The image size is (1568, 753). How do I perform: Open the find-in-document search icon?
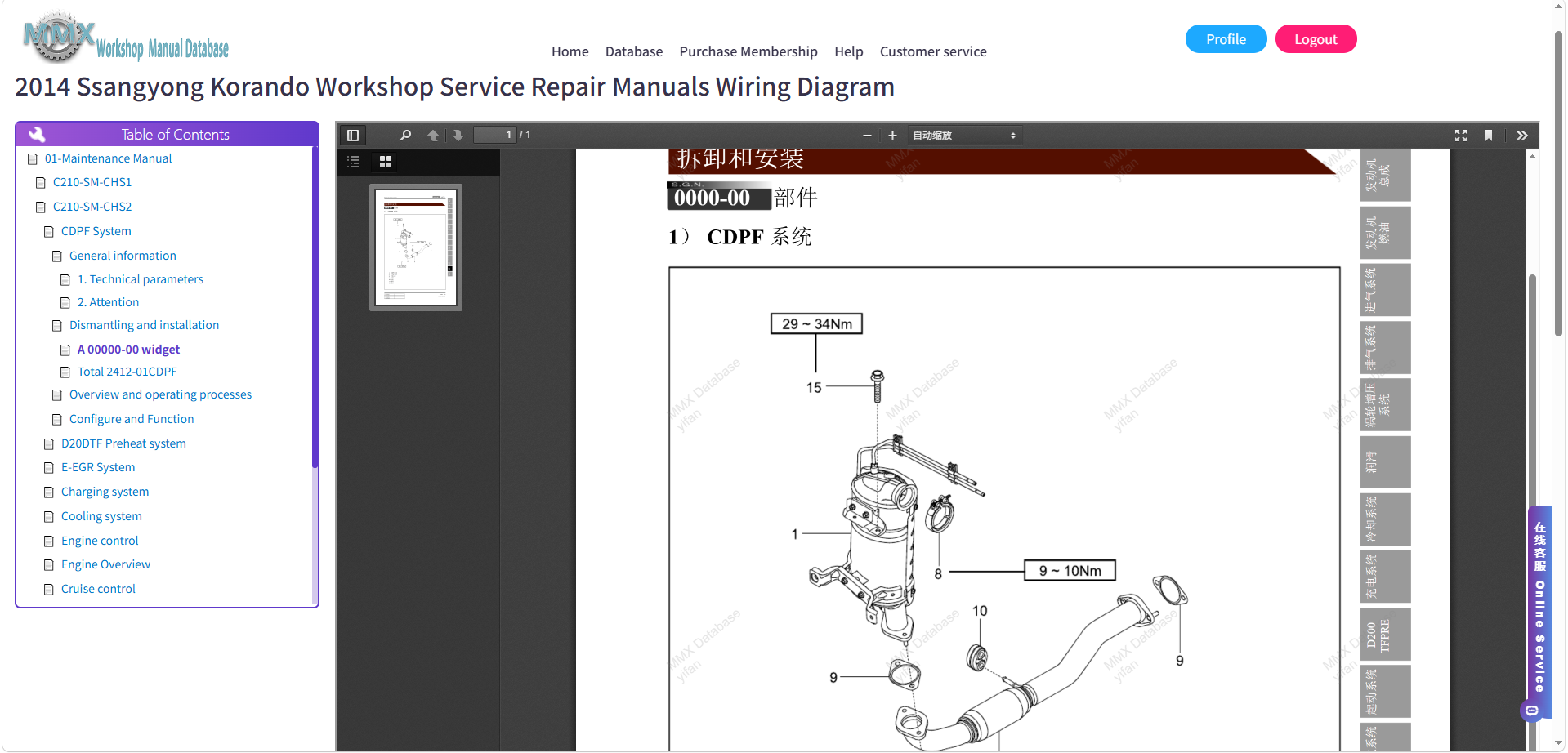tap(405, 136)
